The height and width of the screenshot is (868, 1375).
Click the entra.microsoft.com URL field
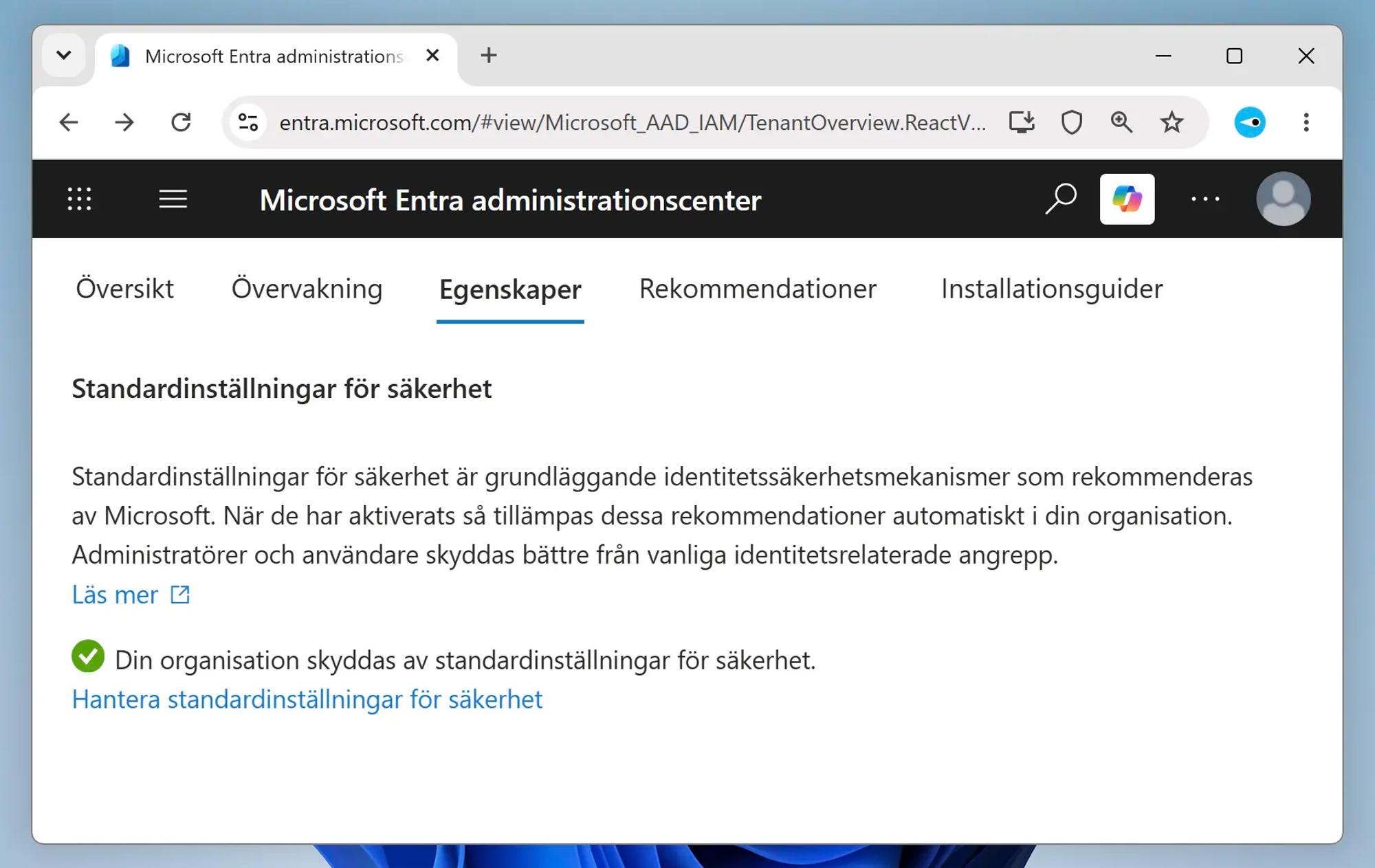pyautogui.click(x=632, y=122)
